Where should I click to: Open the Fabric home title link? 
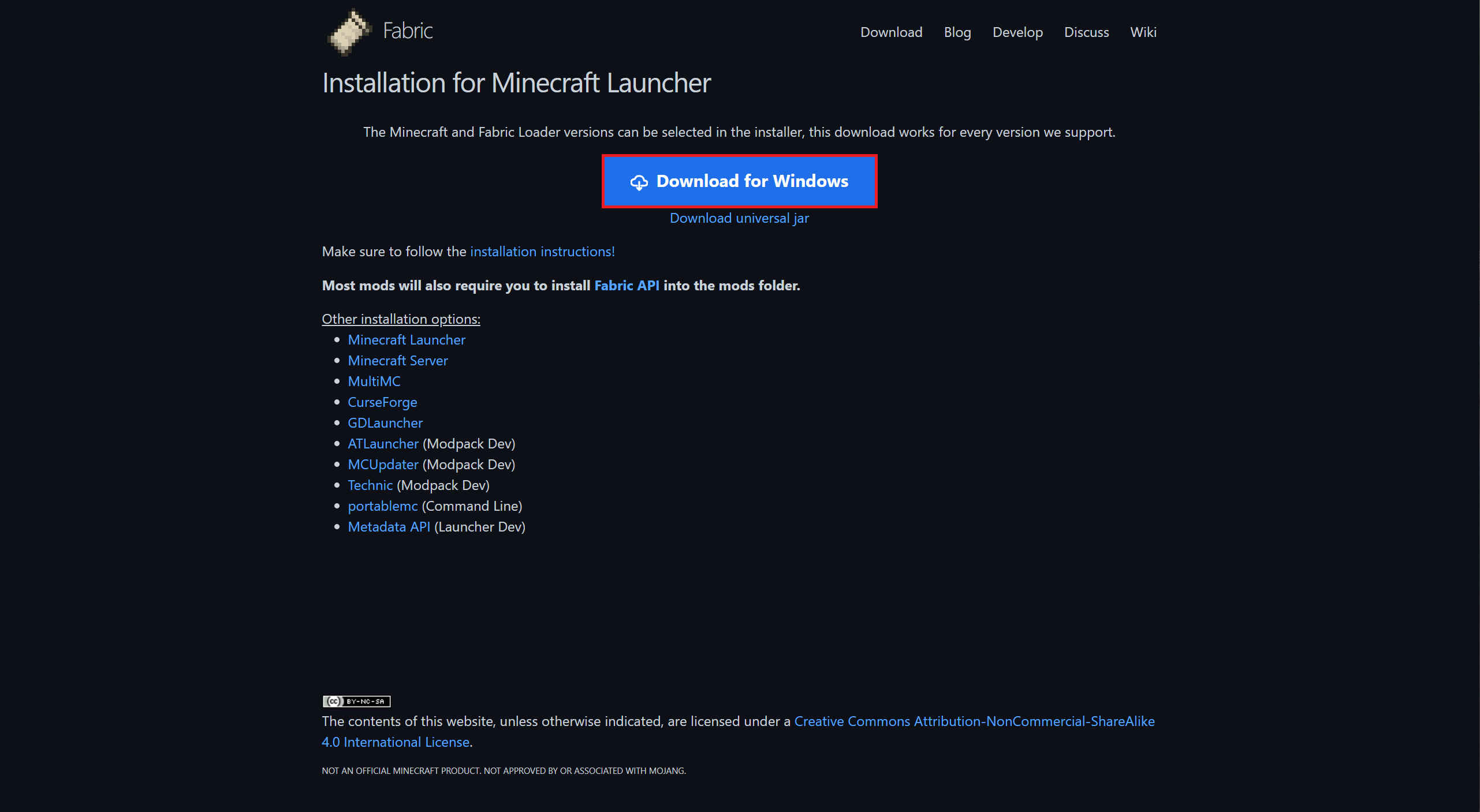[x=408, y=31]
